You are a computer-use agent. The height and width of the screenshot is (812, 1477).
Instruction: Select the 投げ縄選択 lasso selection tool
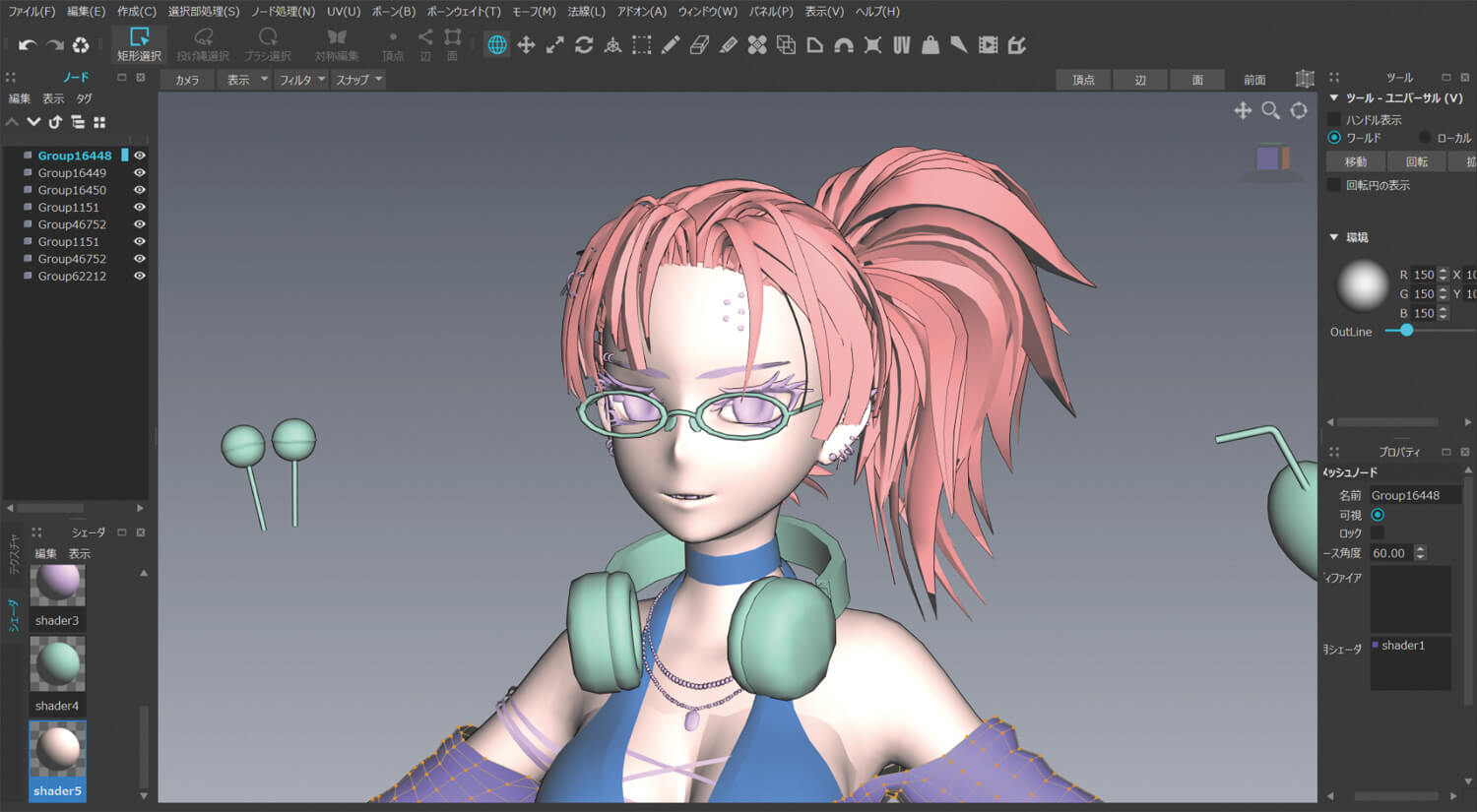click(x=203, y=45)
